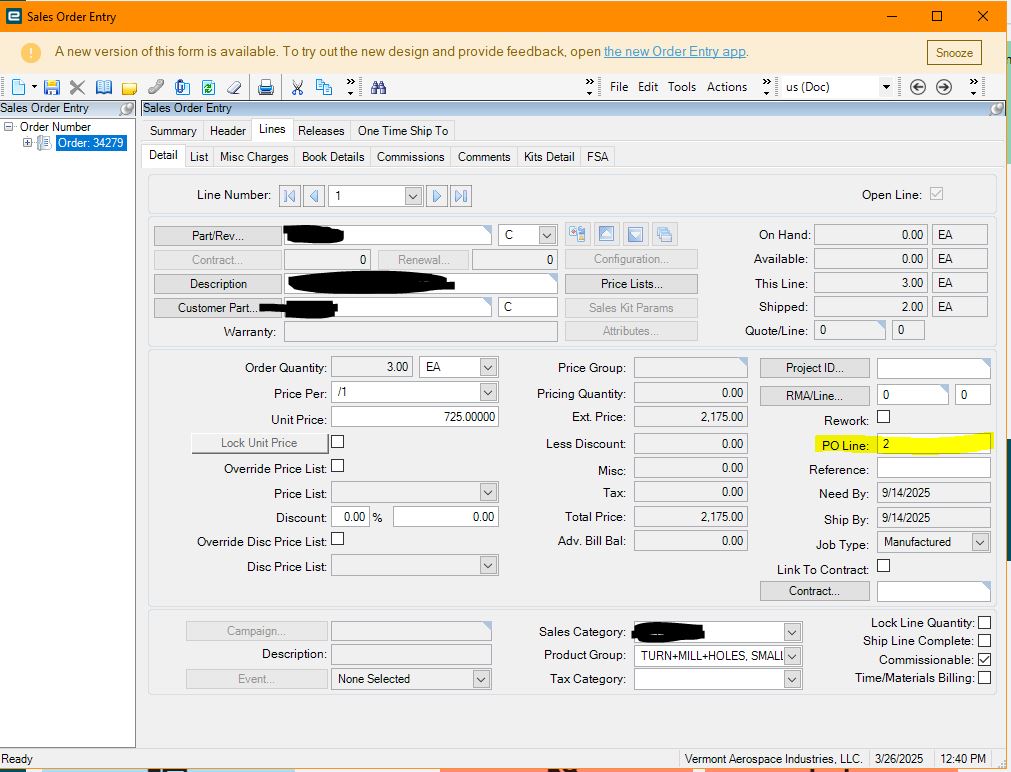Image resolution: width=1011 pixels, height=772 pixels.
Task: Switch to the Summary tab
Action: pyautogui.click(x=173, y=131)
